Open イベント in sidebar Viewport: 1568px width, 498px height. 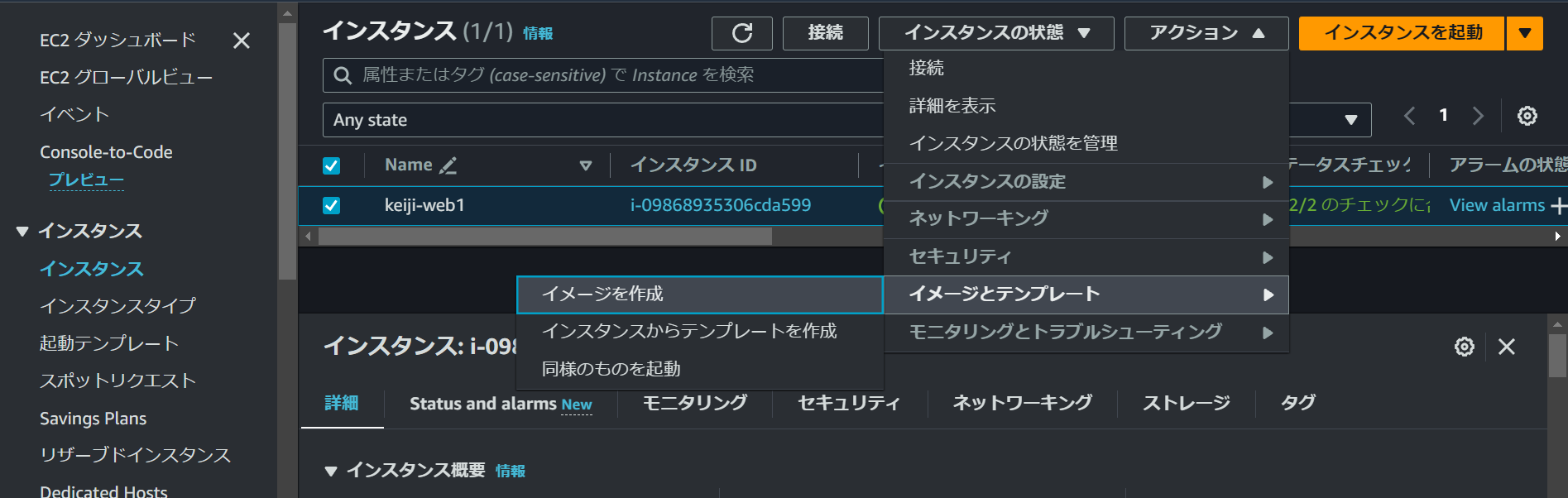pyautogui.click(x=74, y=115)
